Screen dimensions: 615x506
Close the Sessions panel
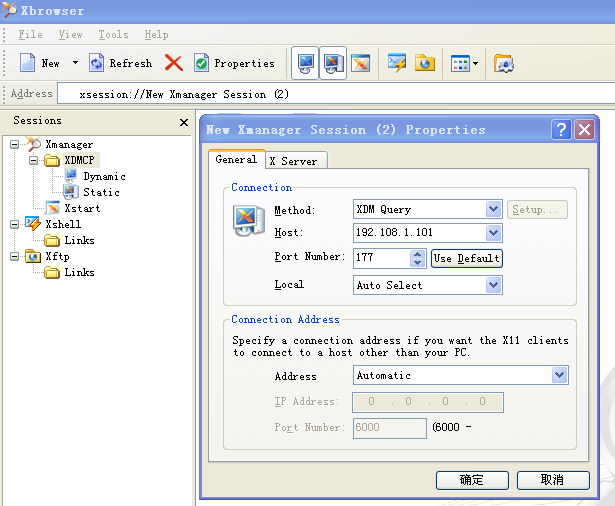pyautogui.click(x=184, y=122)
